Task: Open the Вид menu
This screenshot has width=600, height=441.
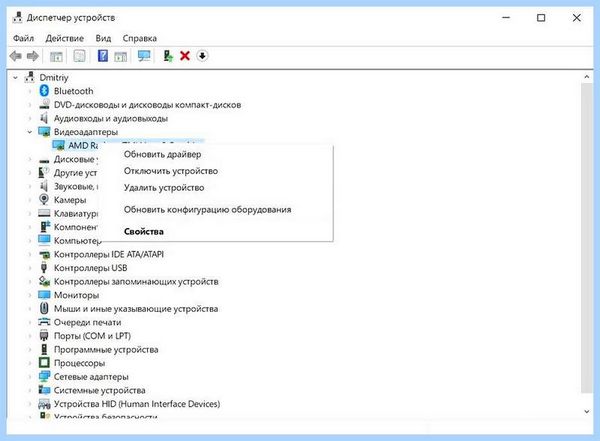Action: pyautogui.click(x=103, y=38)
